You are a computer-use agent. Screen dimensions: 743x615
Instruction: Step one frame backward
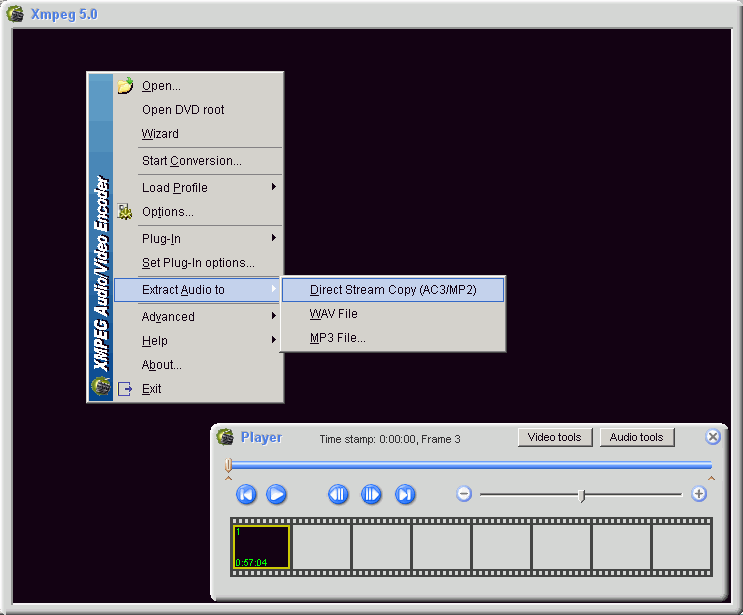(x=338, y=494)
